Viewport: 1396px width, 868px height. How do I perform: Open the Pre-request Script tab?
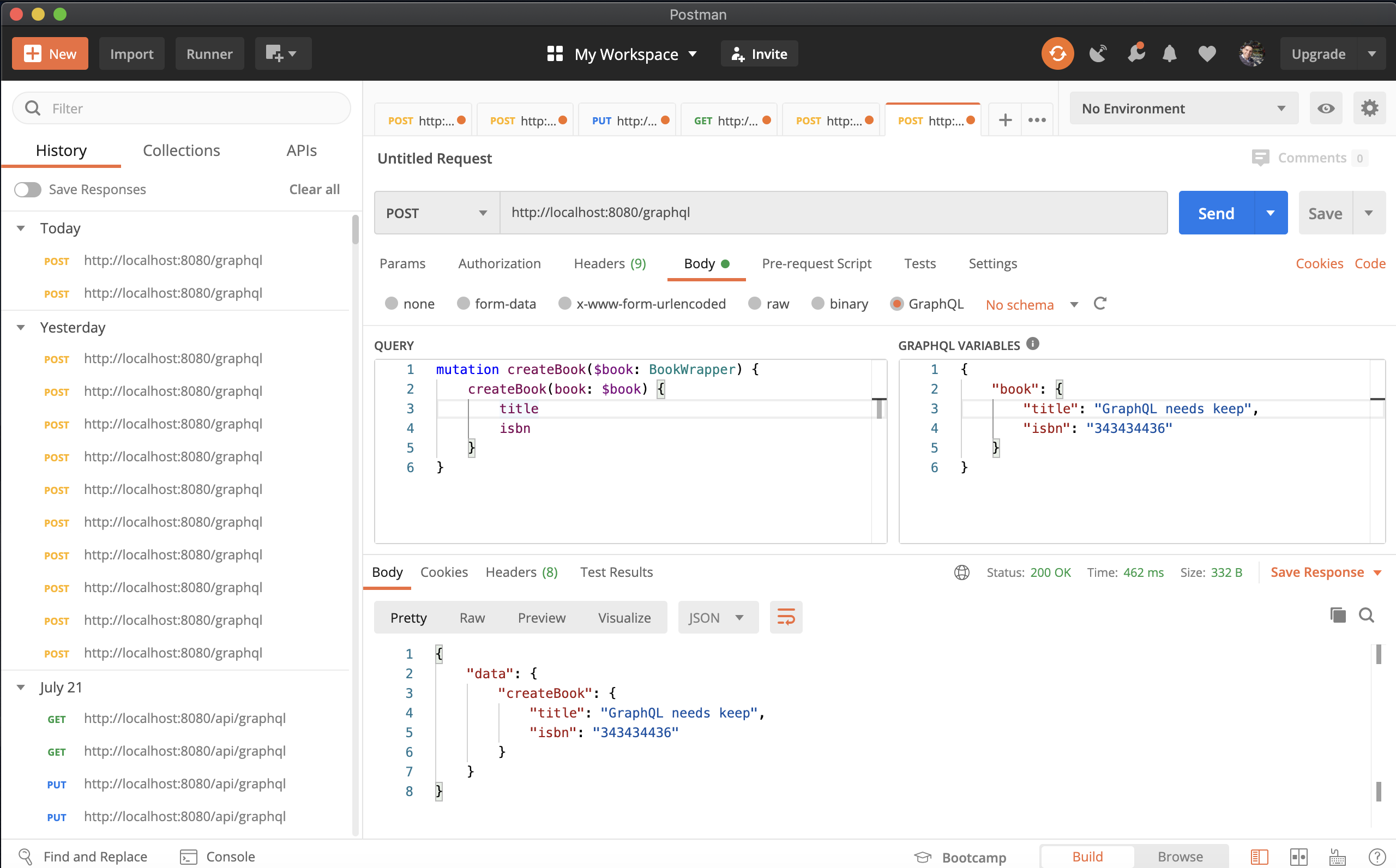(x=816, y=263)
